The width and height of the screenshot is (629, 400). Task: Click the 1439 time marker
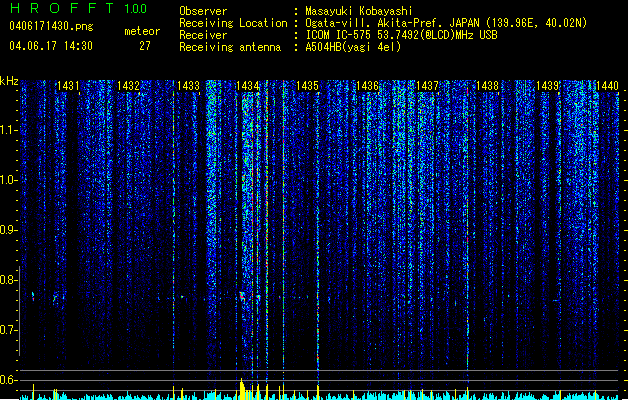[x=547, y=86]
